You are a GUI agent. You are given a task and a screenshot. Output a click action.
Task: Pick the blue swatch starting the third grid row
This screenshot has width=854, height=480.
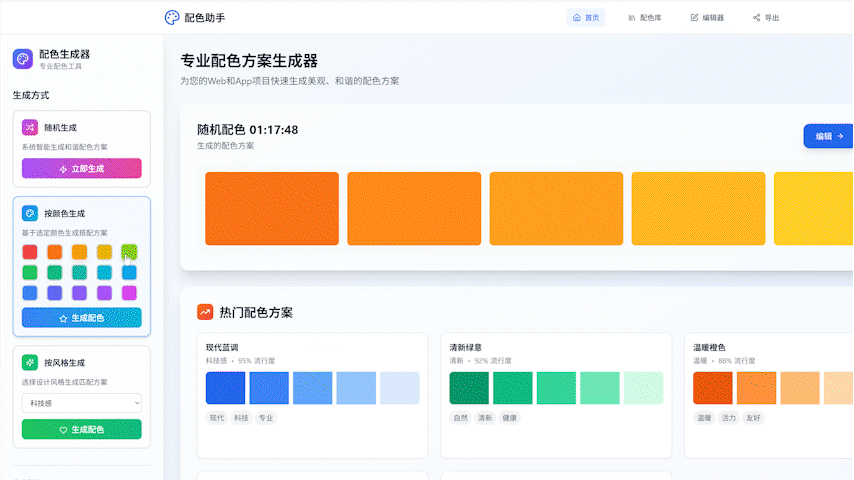coord(30,293)
